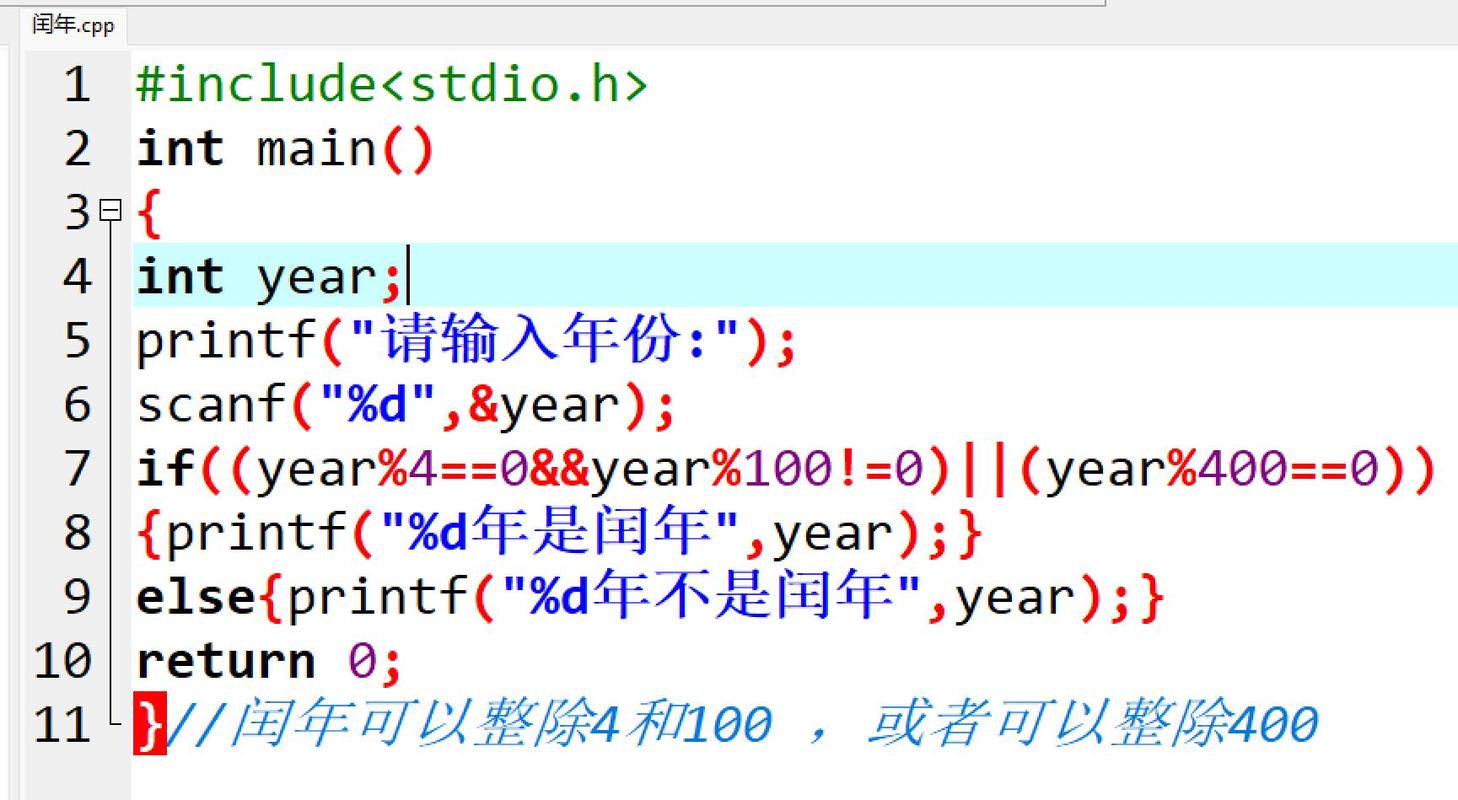Place cursor in the #include<stdio.h> line
1458x800 pixels.
[x=390, y=85]
